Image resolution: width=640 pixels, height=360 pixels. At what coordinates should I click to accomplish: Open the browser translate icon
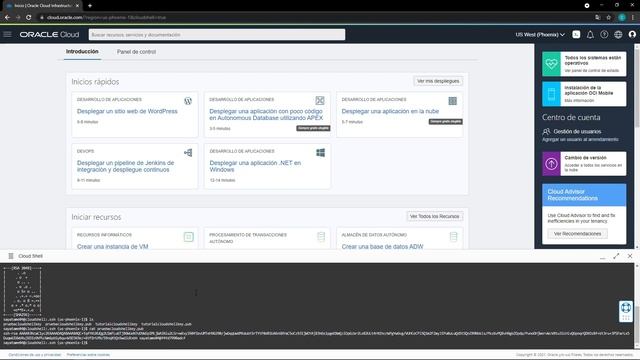[x=598, y=18]
